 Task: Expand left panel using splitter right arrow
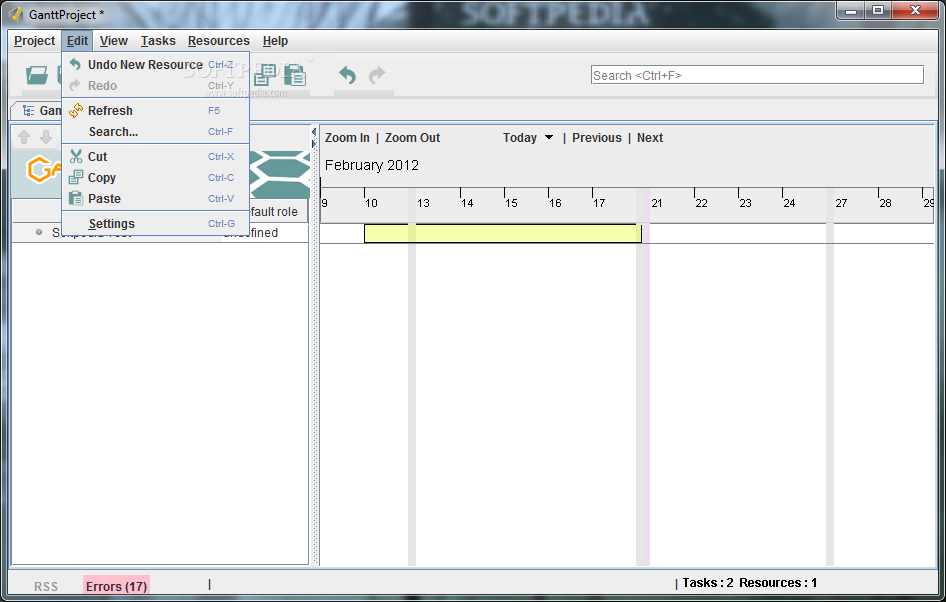pos(314,144)
